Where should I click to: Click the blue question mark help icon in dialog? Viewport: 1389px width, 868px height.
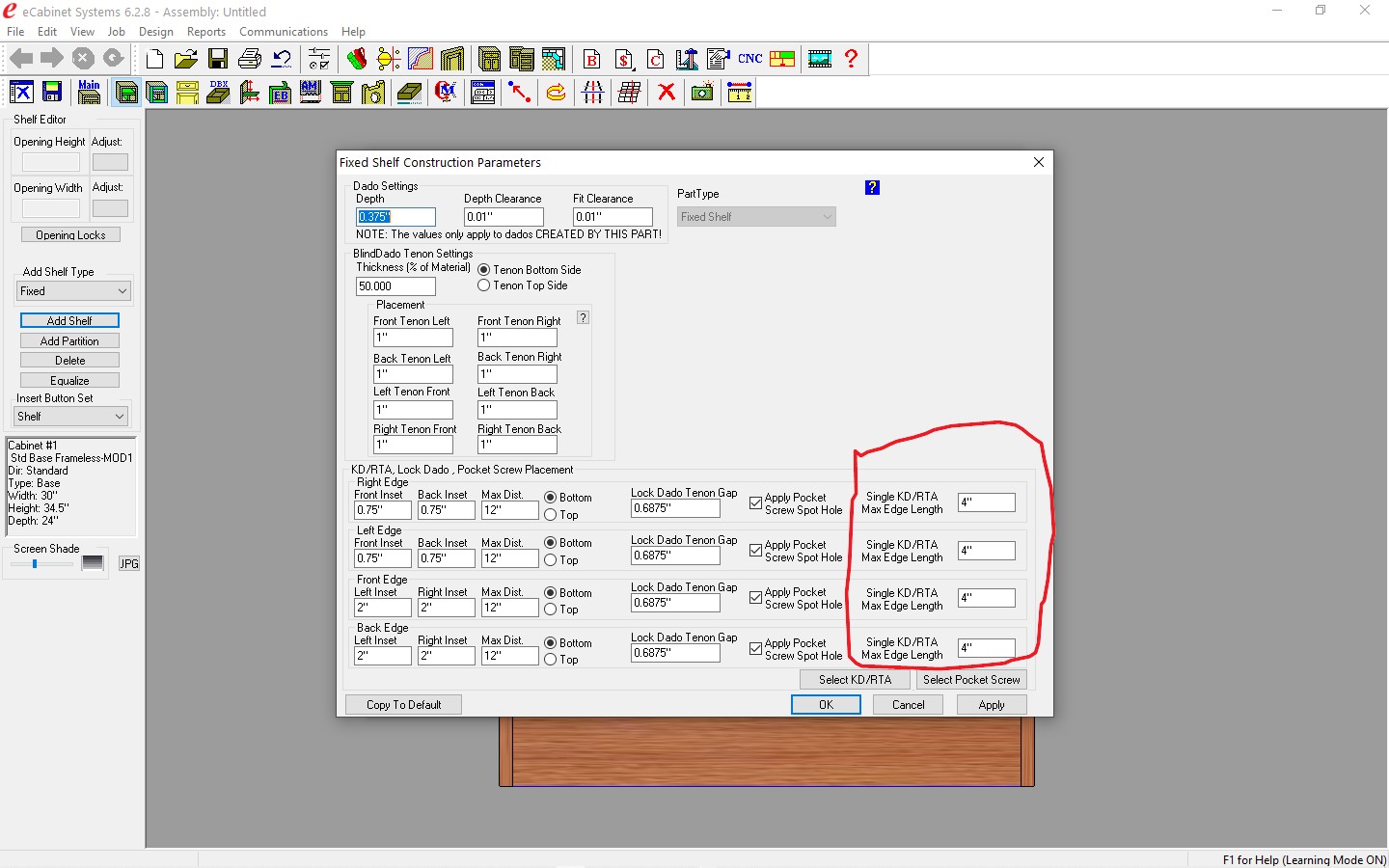(872, 188)
